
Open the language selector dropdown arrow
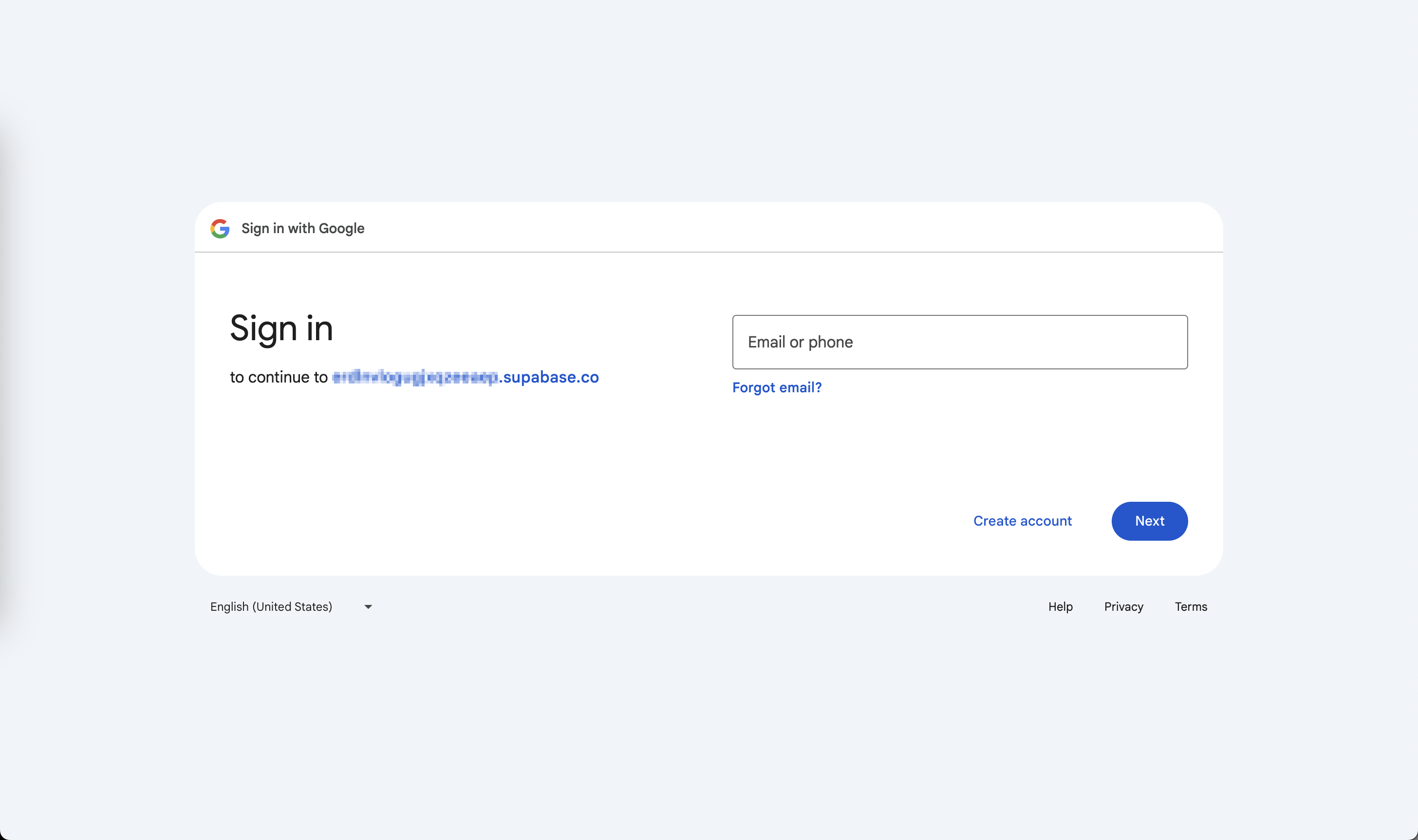[368, 606]
